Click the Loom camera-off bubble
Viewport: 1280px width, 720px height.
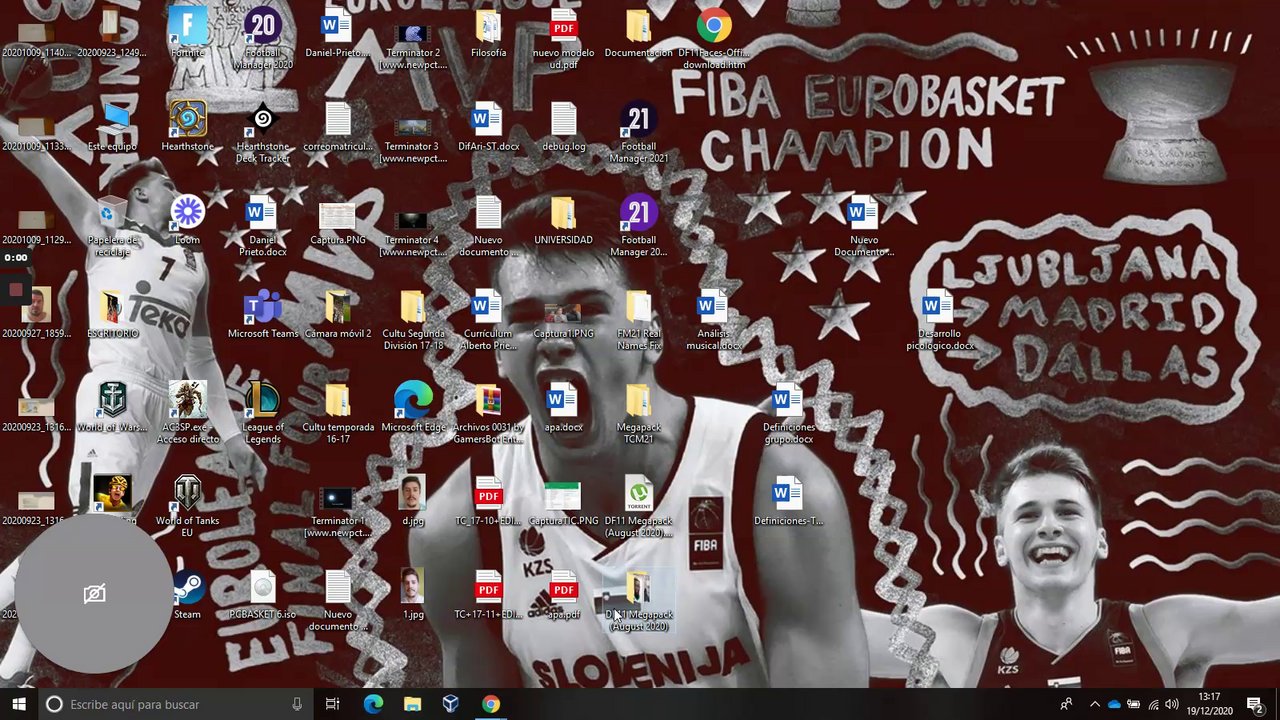[94, 594]
